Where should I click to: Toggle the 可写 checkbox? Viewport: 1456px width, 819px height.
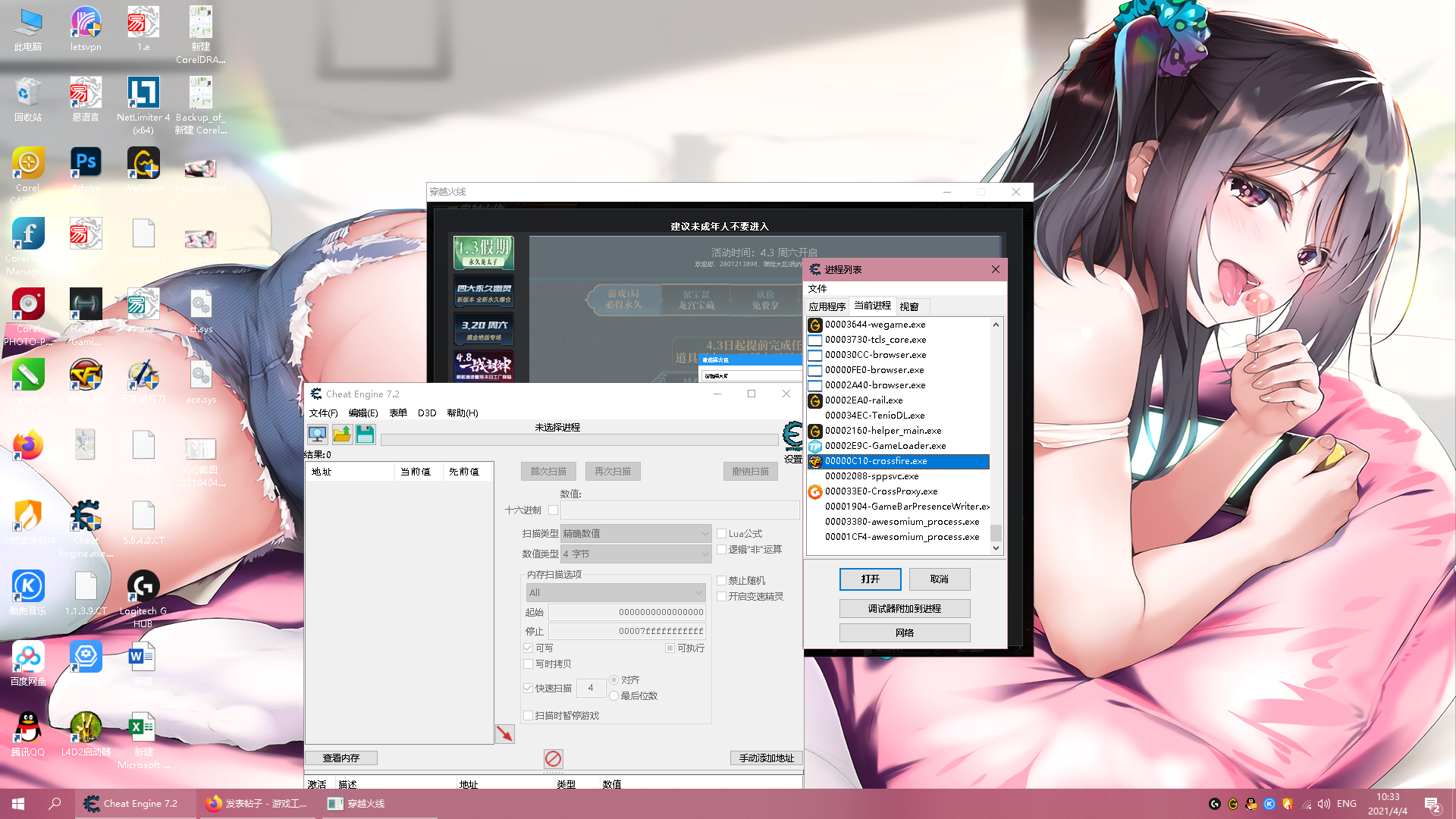coord(528,648)
